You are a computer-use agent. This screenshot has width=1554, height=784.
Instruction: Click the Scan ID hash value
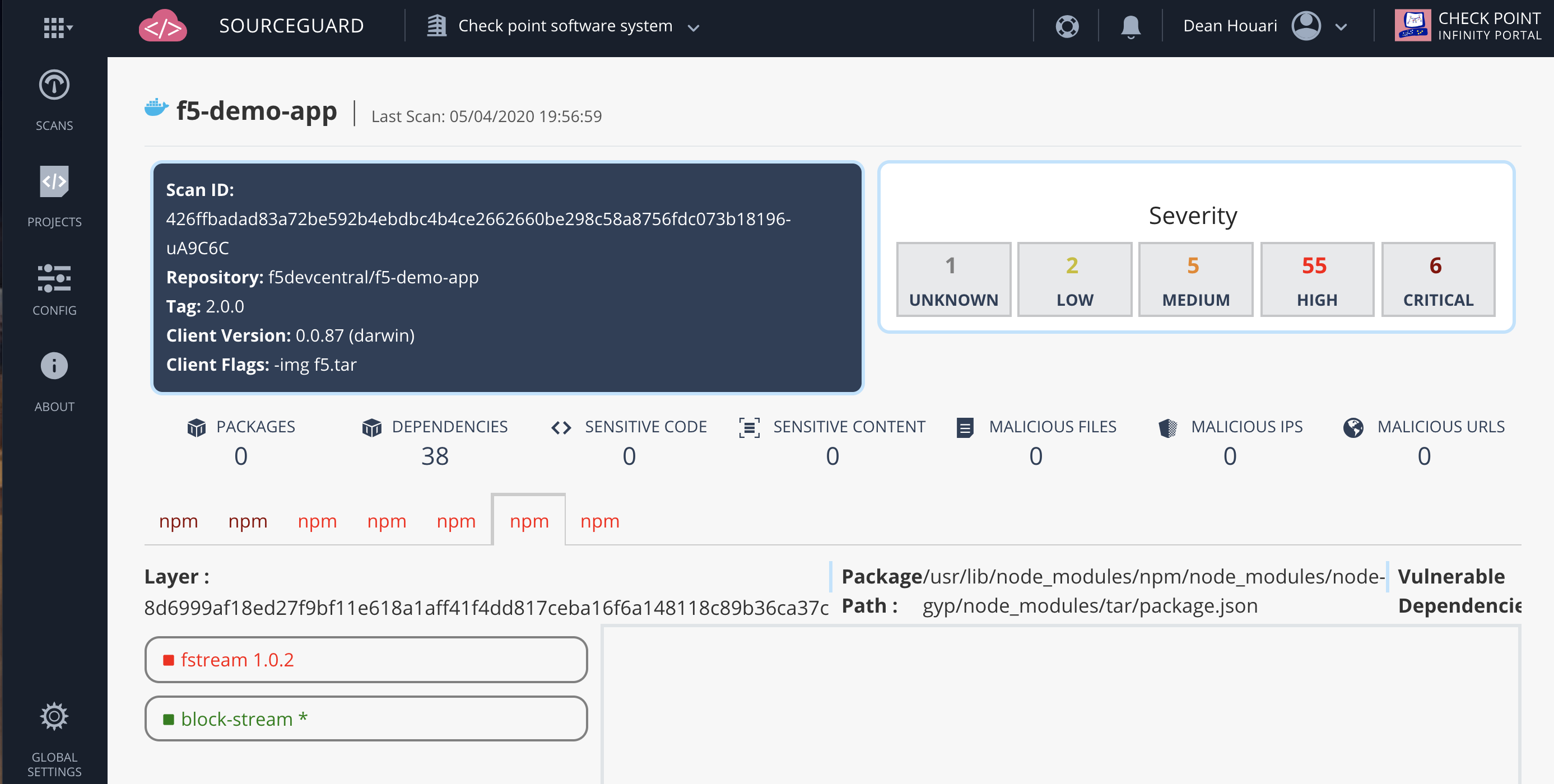[x=478, y=234]
